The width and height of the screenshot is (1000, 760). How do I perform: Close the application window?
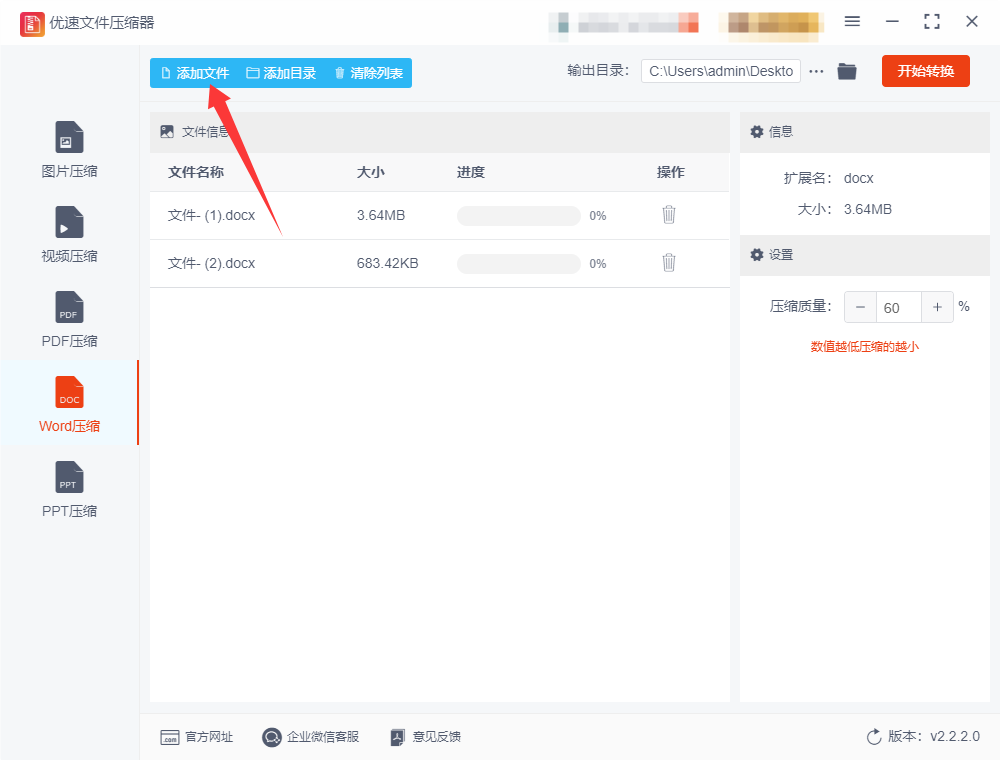[x=971, y=22]
